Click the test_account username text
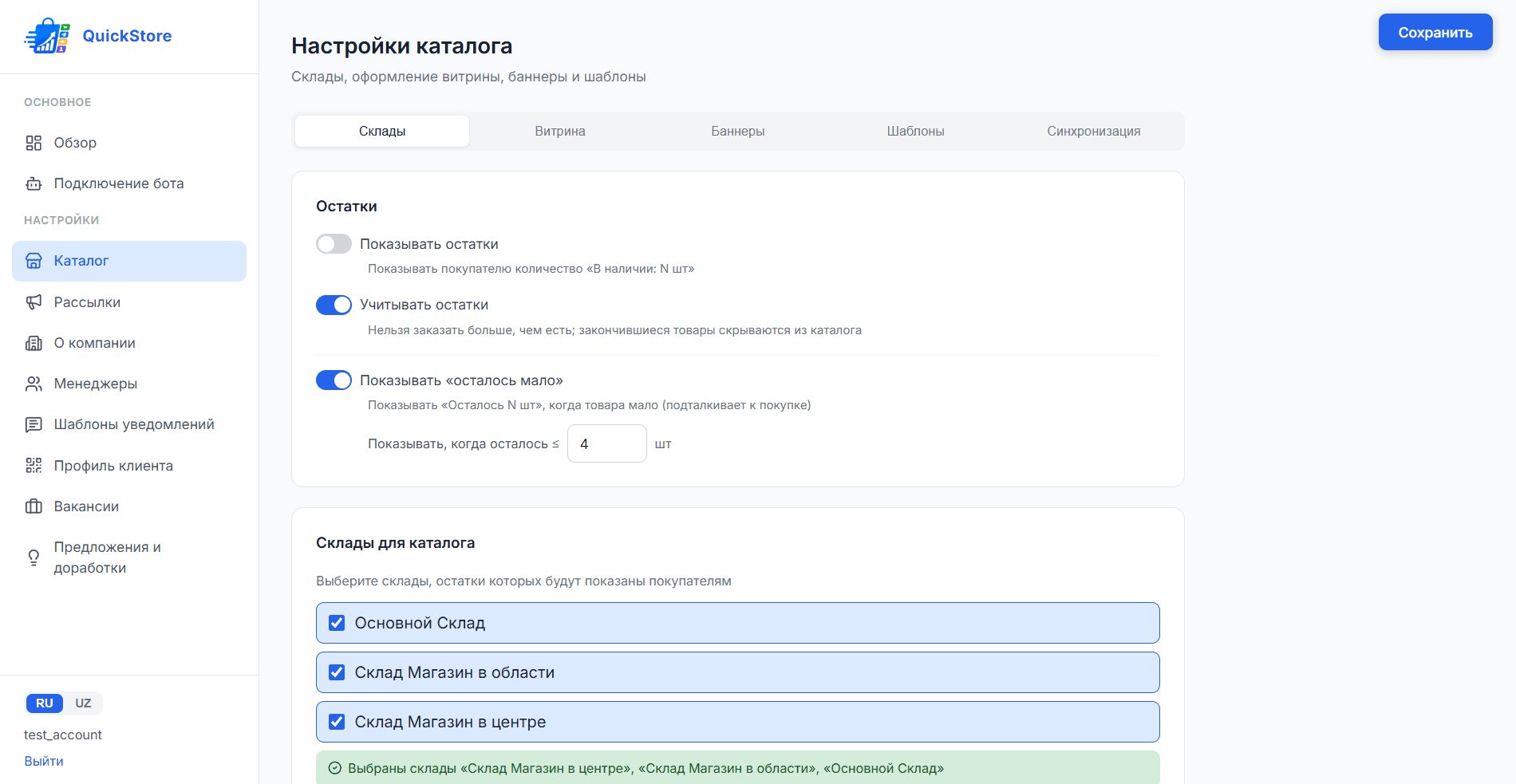The width and height of the screenshot is (1516, 784). [x=63, y=735]
